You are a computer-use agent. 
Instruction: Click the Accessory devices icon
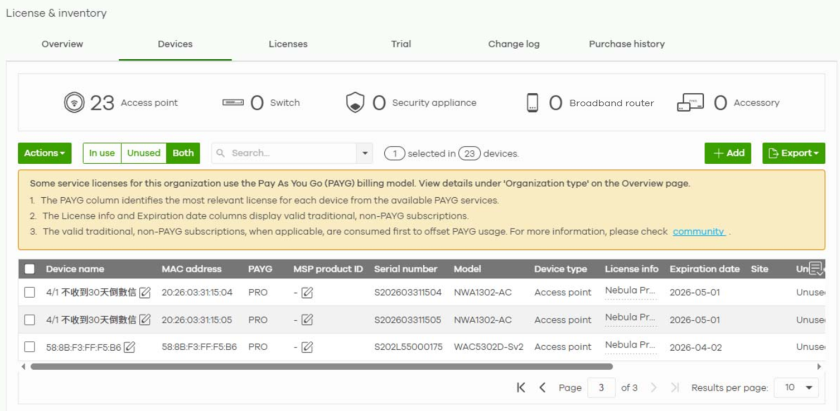pyautogui.click(x=691, y=103)
